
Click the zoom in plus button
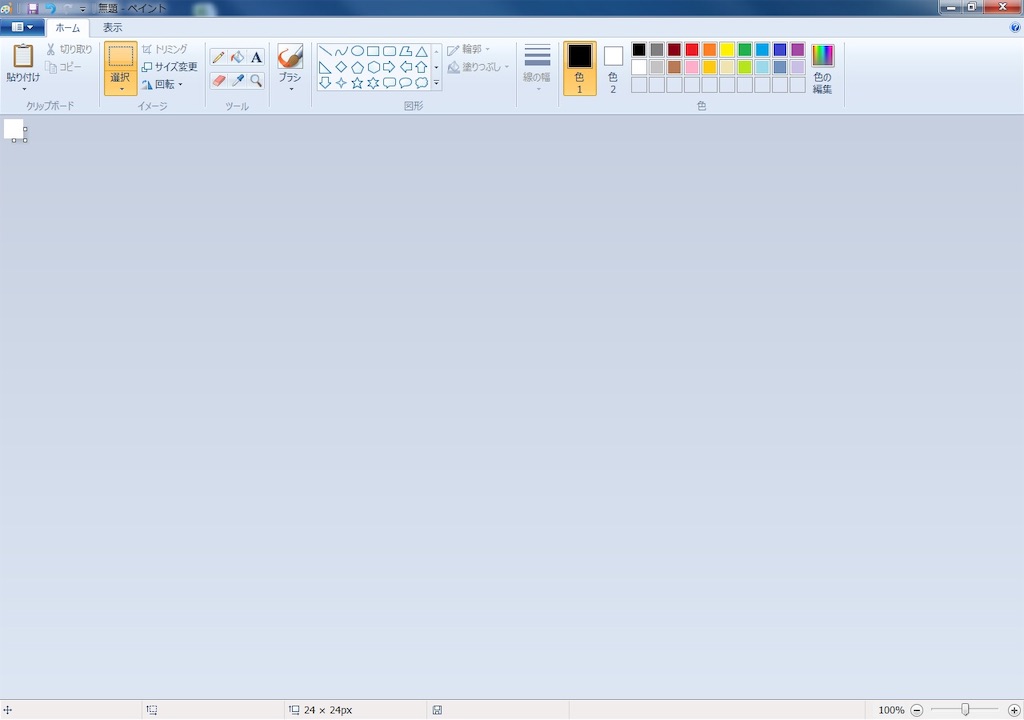tap(1014, 710)
